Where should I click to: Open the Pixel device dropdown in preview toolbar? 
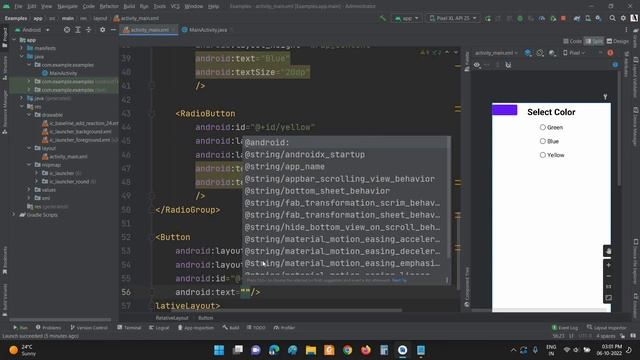pyautogui.click(x=574, y=53)
